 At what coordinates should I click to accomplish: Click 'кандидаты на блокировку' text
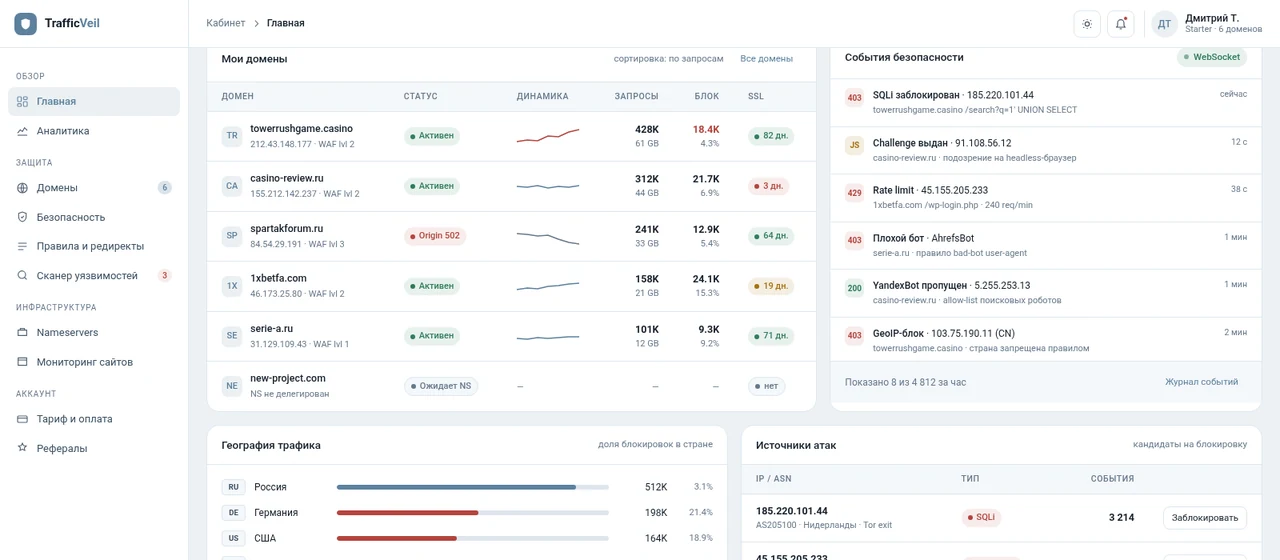click(x=1190, y=445)
